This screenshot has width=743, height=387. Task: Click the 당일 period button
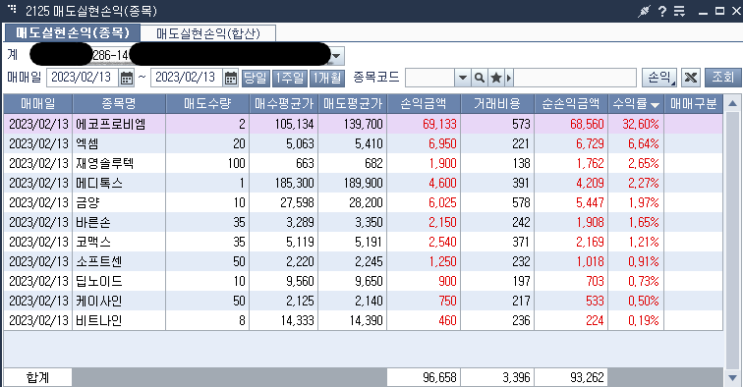[x=255, y=78]
